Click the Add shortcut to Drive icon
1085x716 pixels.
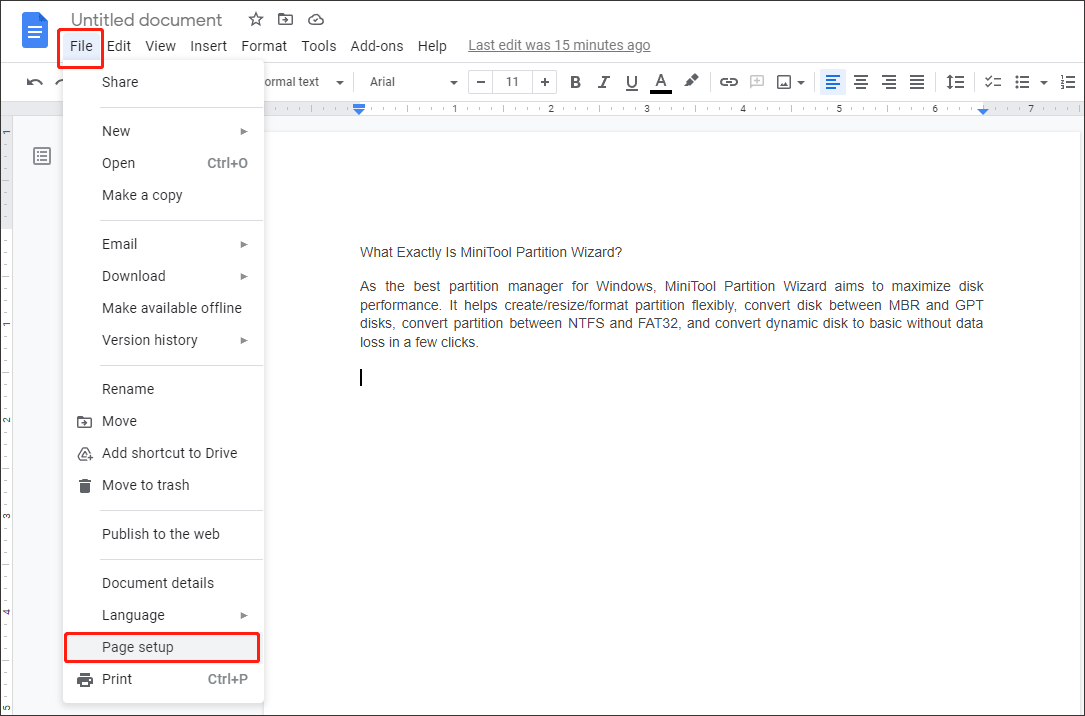point(84,454)
